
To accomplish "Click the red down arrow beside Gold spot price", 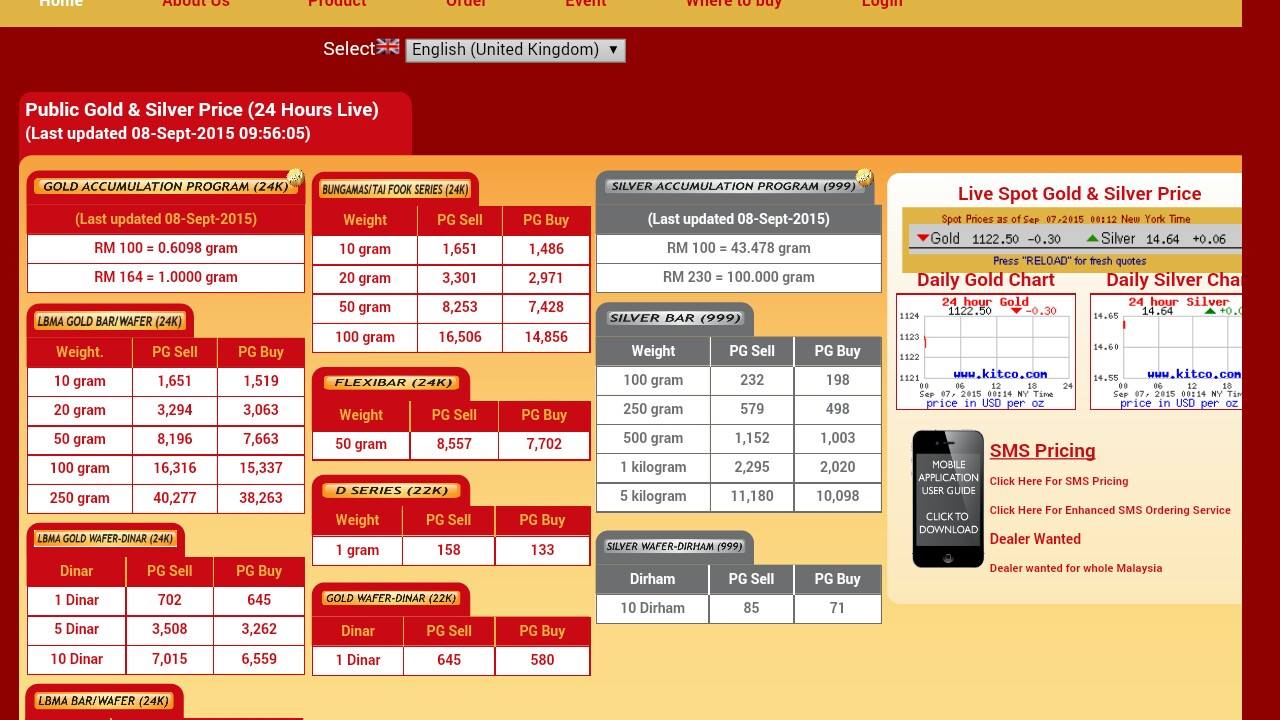I will click(921, 238).
